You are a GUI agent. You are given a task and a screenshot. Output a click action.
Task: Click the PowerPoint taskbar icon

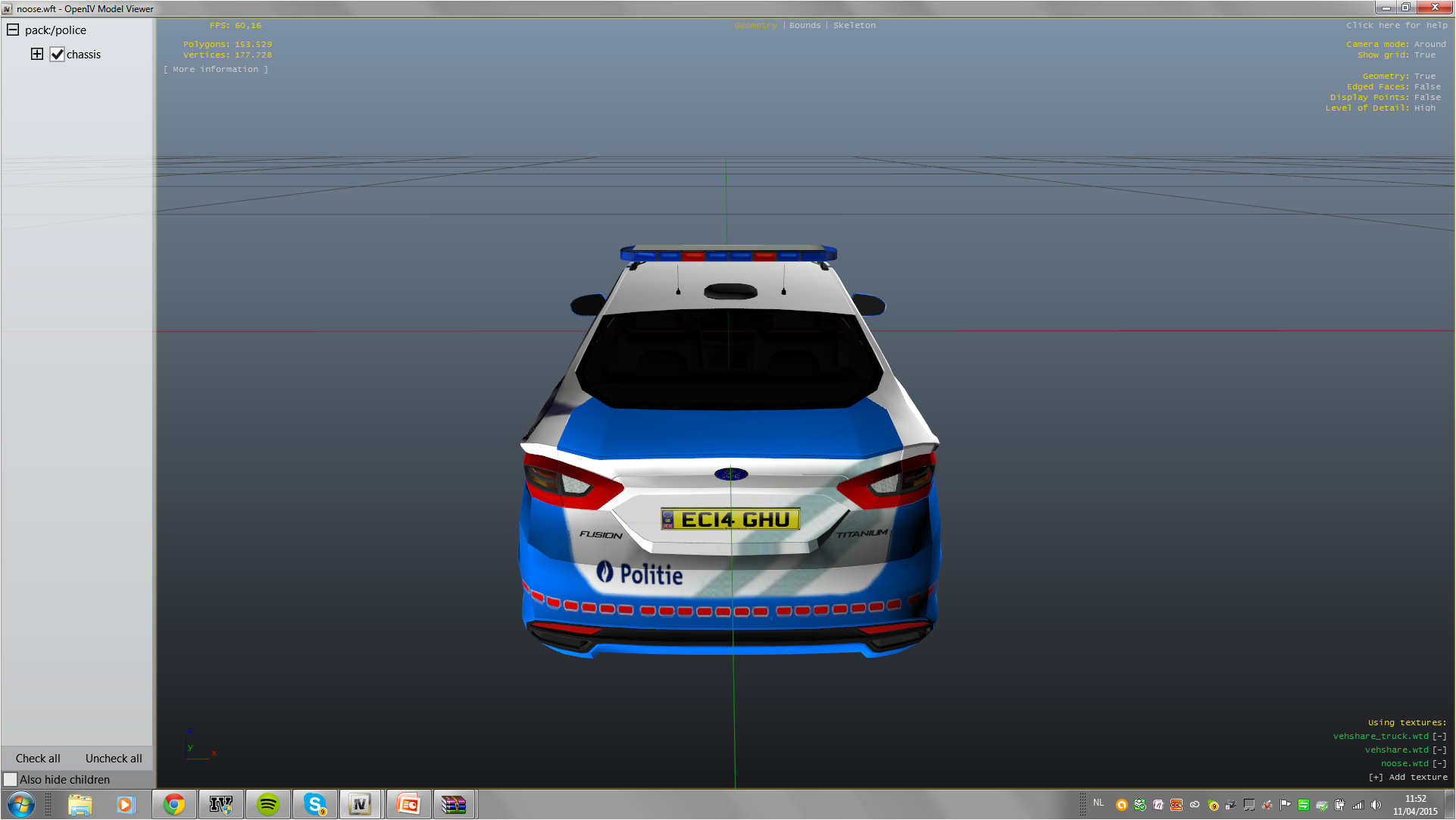pos(408,804)
